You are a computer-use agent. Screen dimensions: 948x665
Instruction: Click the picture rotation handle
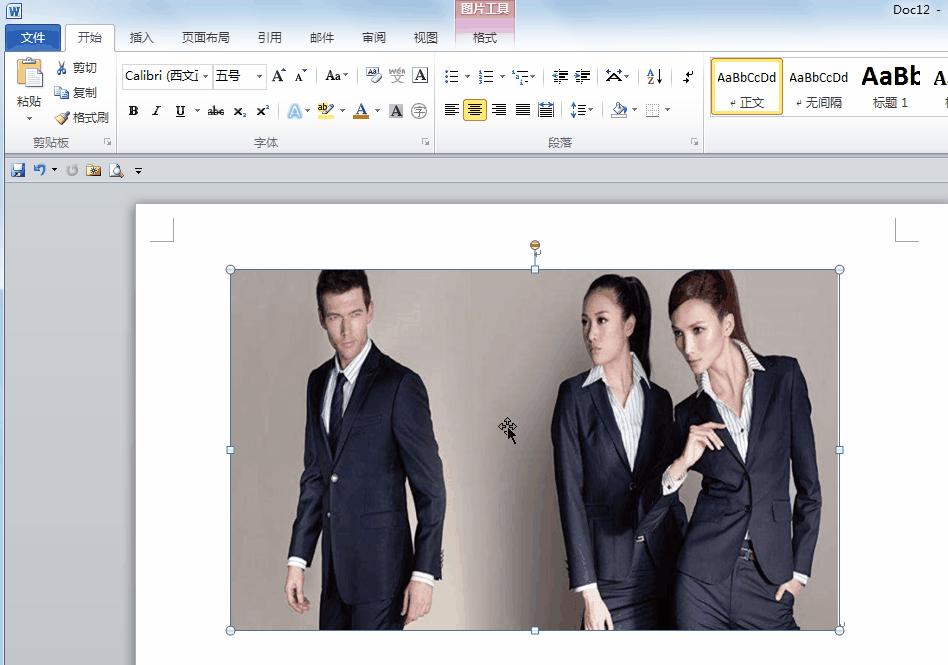[535, 245]
